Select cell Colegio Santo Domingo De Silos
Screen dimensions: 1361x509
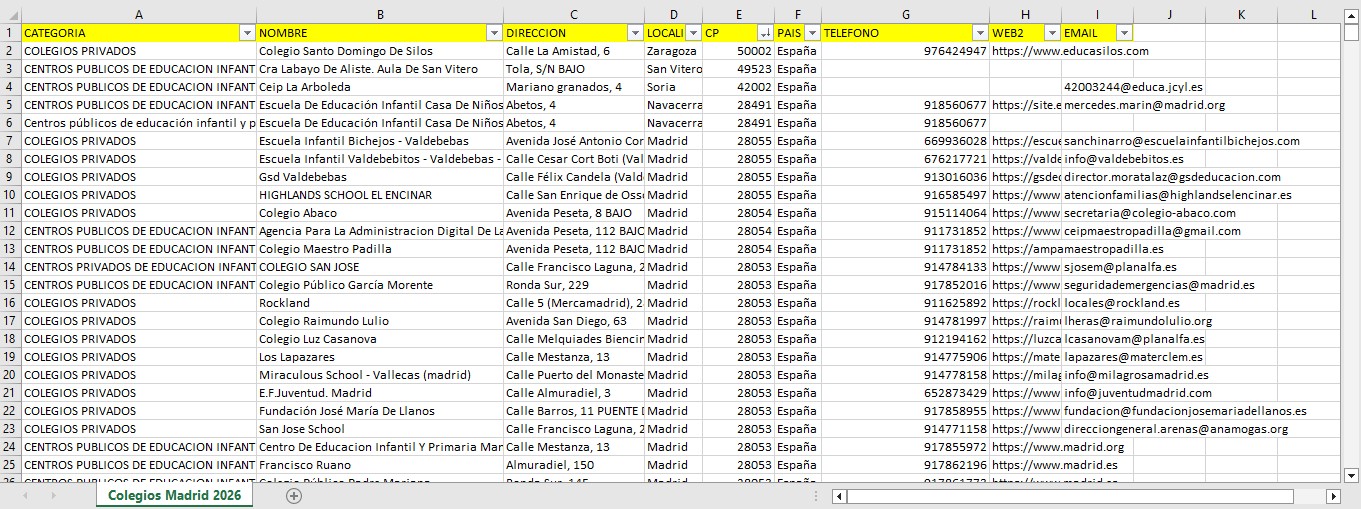point(379,51)
